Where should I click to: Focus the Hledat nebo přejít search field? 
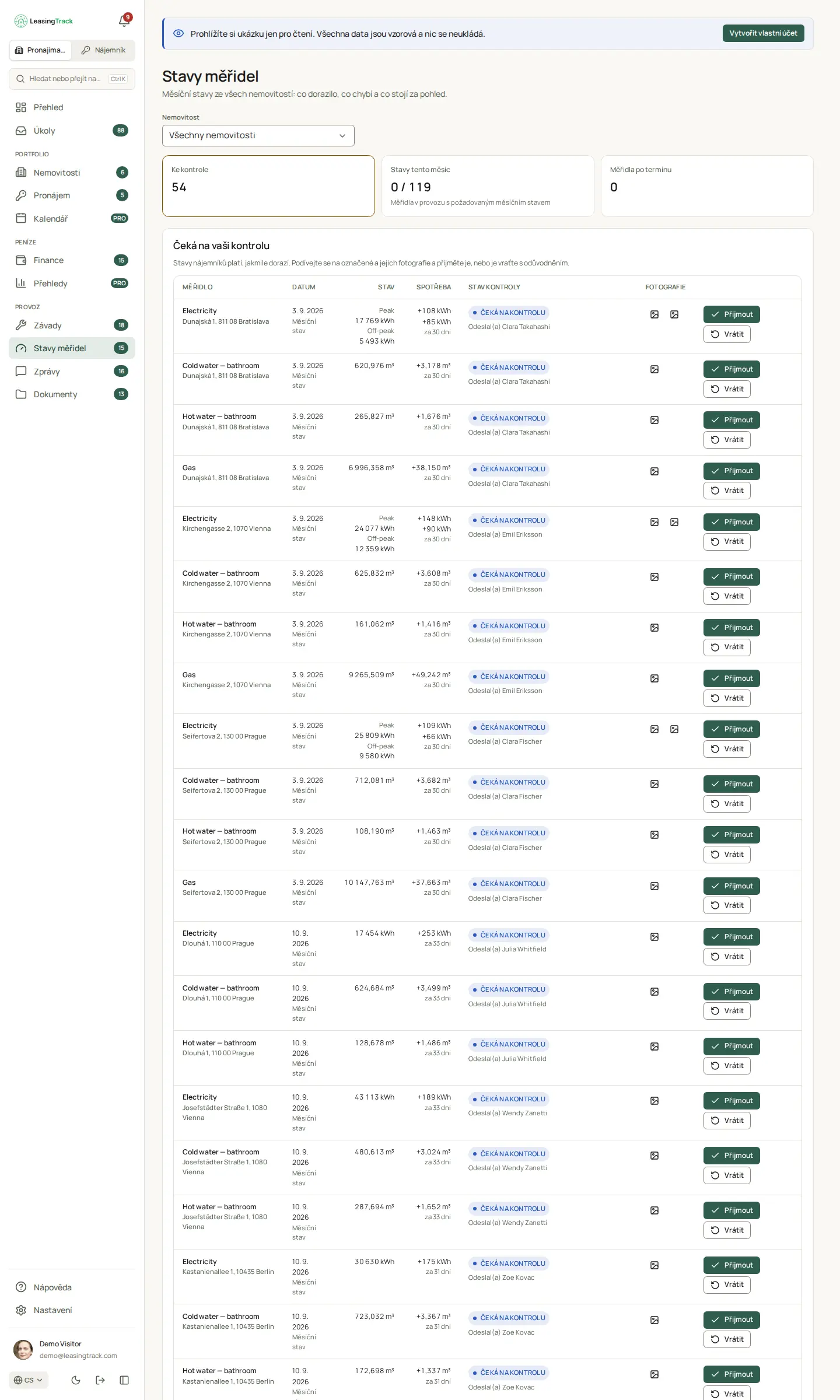72,79
